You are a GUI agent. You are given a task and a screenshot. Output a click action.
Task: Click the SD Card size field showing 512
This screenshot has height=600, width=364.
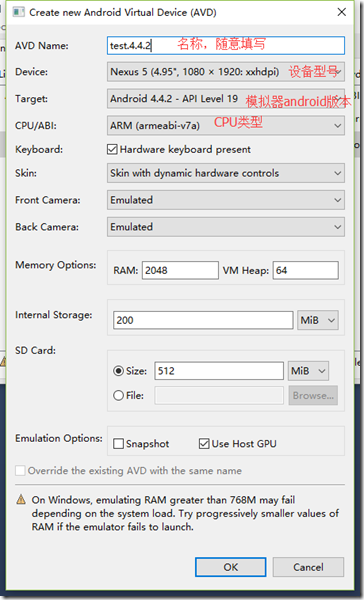(x=219, y=371)
